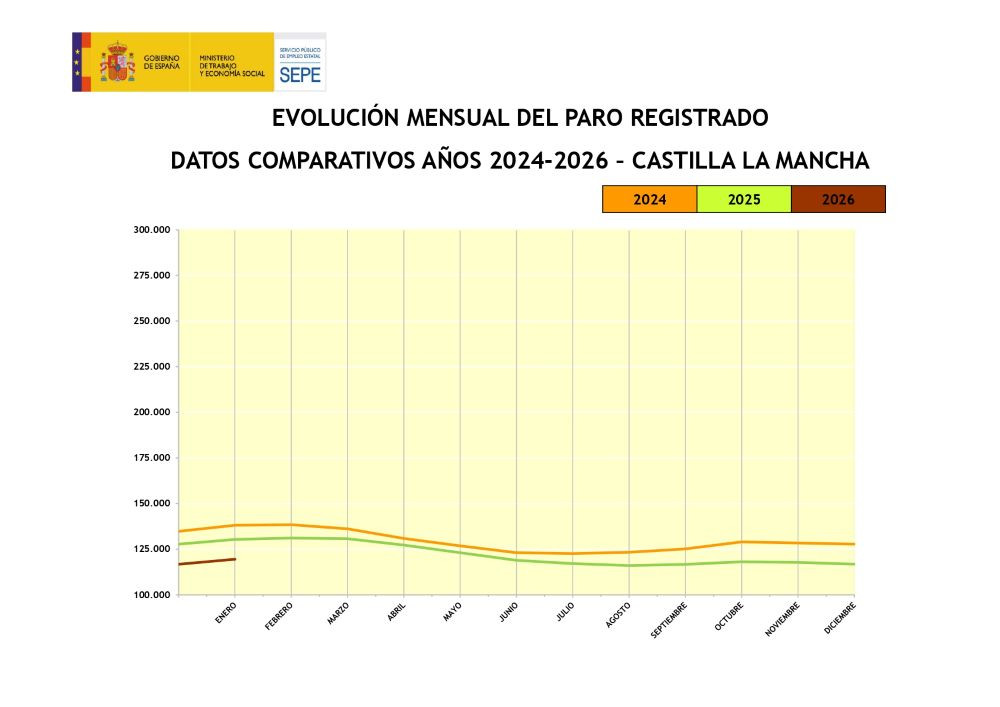Screen dimensions: 1000x707
Task: Click the SEPTIEMBRE month label
Action: tap(669, 620)
